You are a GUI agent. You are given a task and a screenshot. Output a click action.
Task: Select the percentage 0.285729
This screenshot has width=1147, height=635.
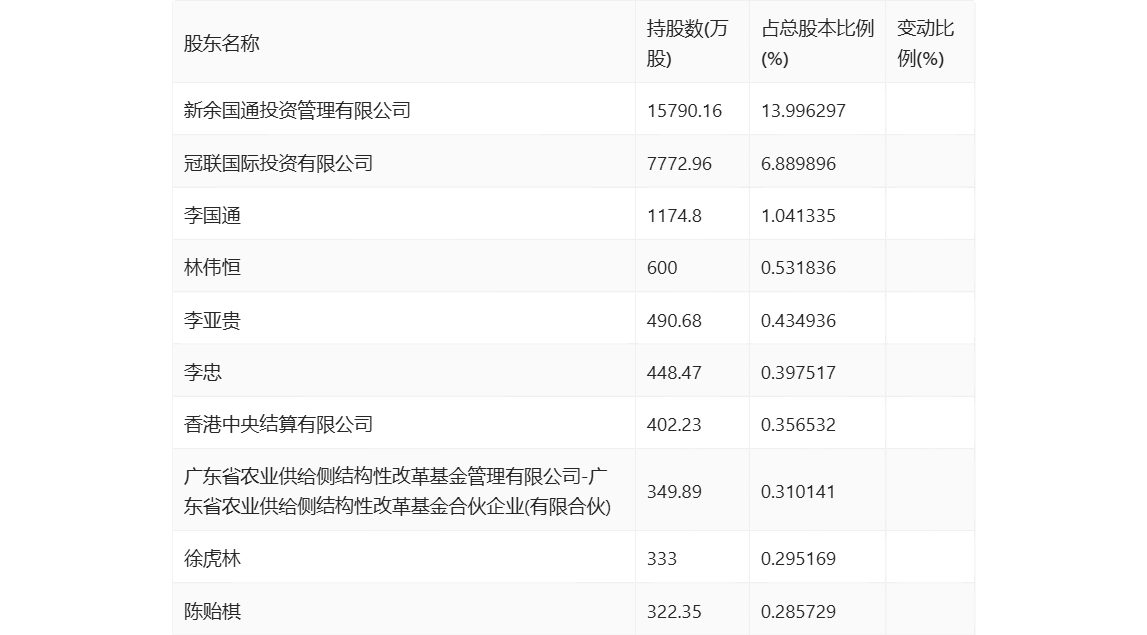point(798,612)
